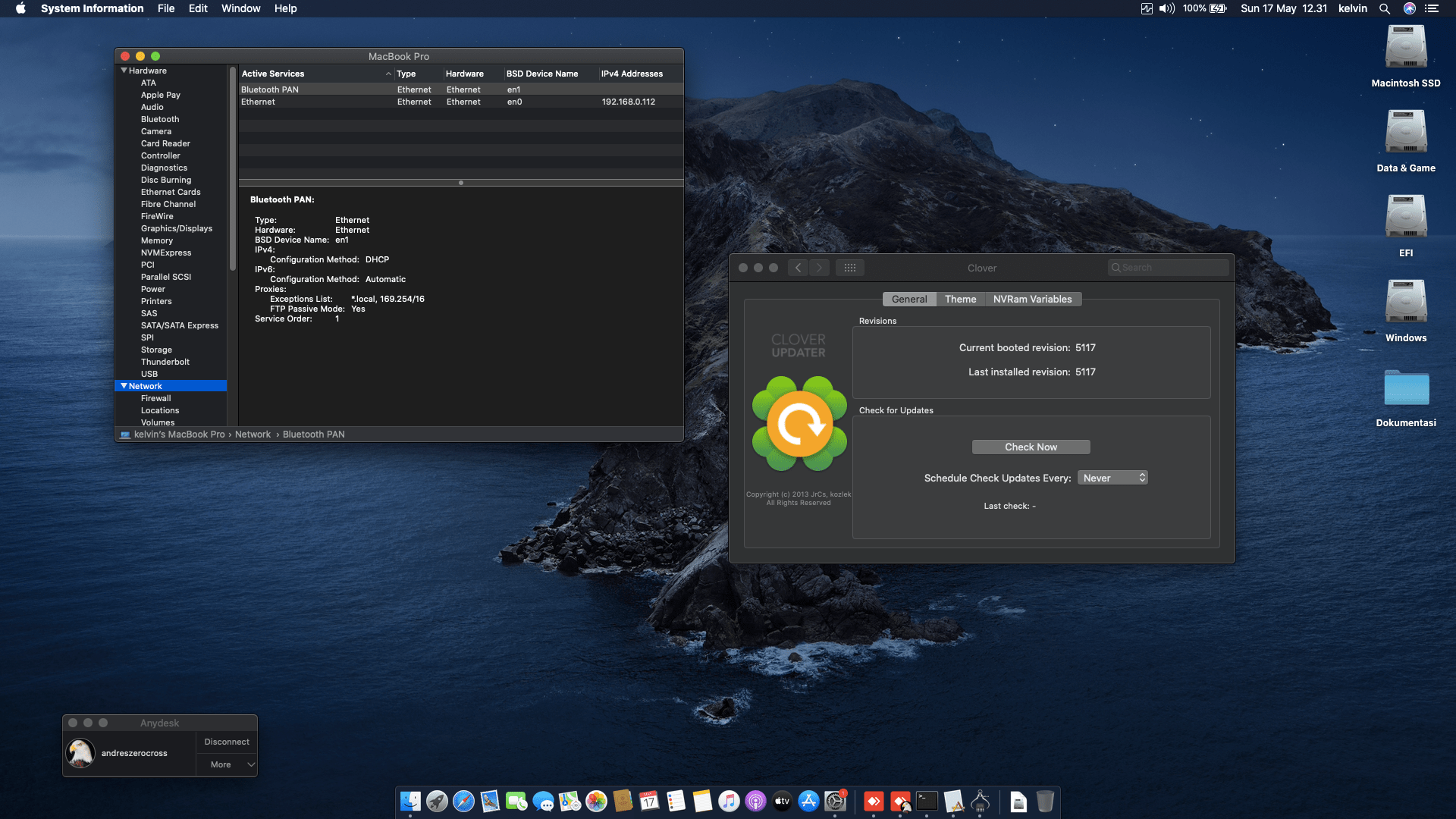Open Terminal from the dock
1456x819 pixels.
pyautogui.click(x=927, y=801)
